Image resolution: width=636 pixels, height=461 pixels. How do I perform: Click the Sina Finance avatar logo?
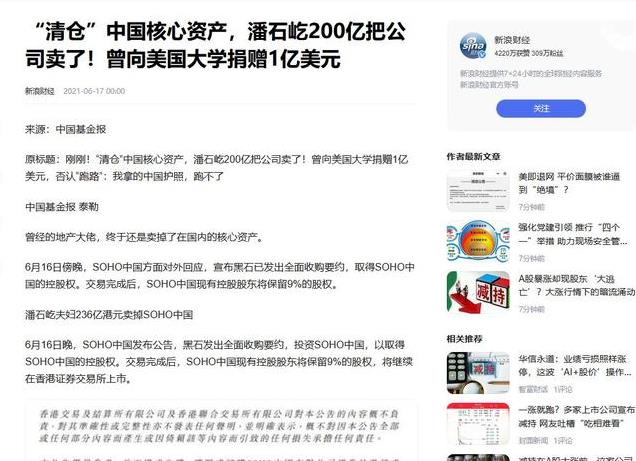point(473,45)
